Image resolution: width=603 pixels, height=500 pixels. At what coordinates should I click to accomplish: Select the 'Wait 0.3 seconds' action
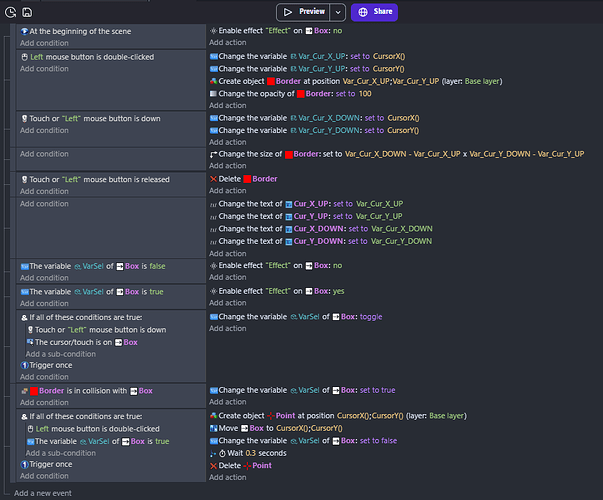coord(248,453)
